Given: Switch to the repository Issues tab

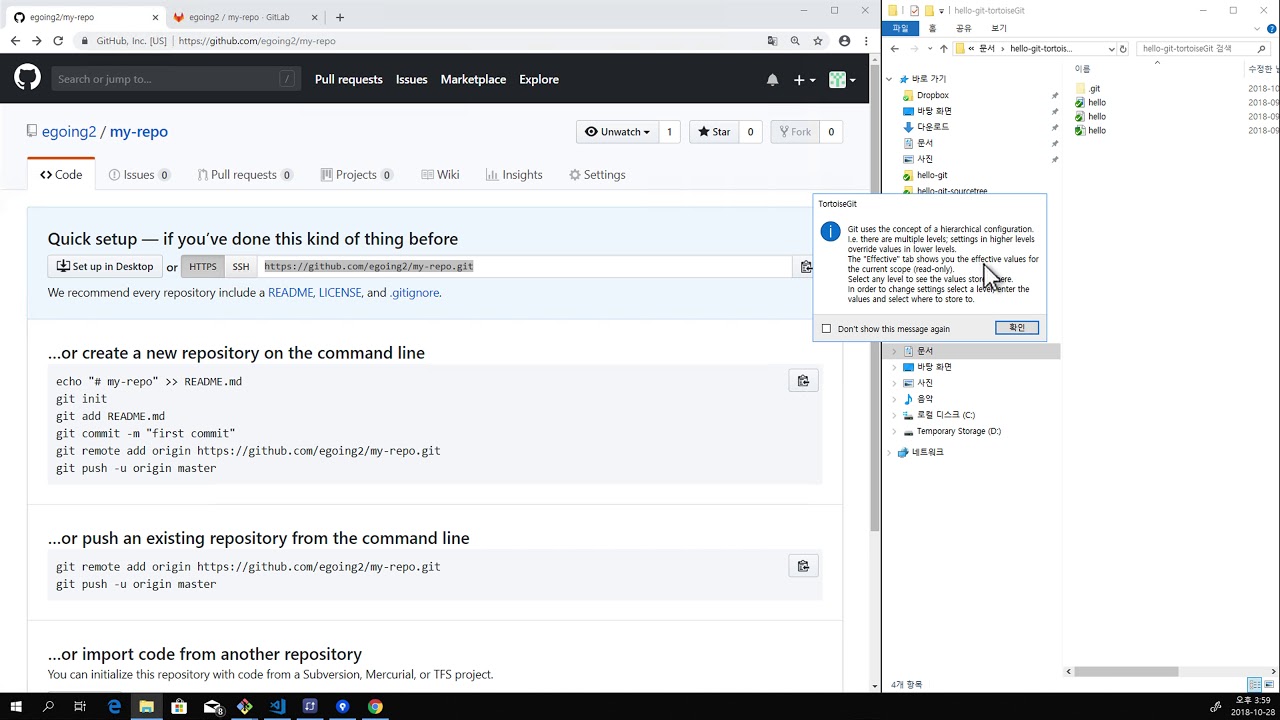Looking at the screenshot, I should [x=139, y=174].
